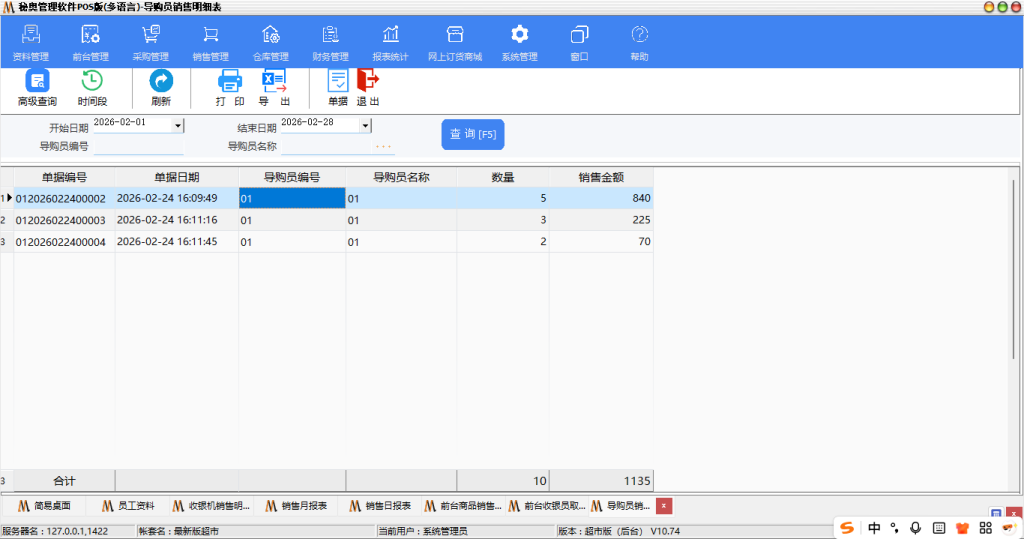Click the 时间段 time period icon
This screenshot has height=539, width=1024.
(92, 88)
